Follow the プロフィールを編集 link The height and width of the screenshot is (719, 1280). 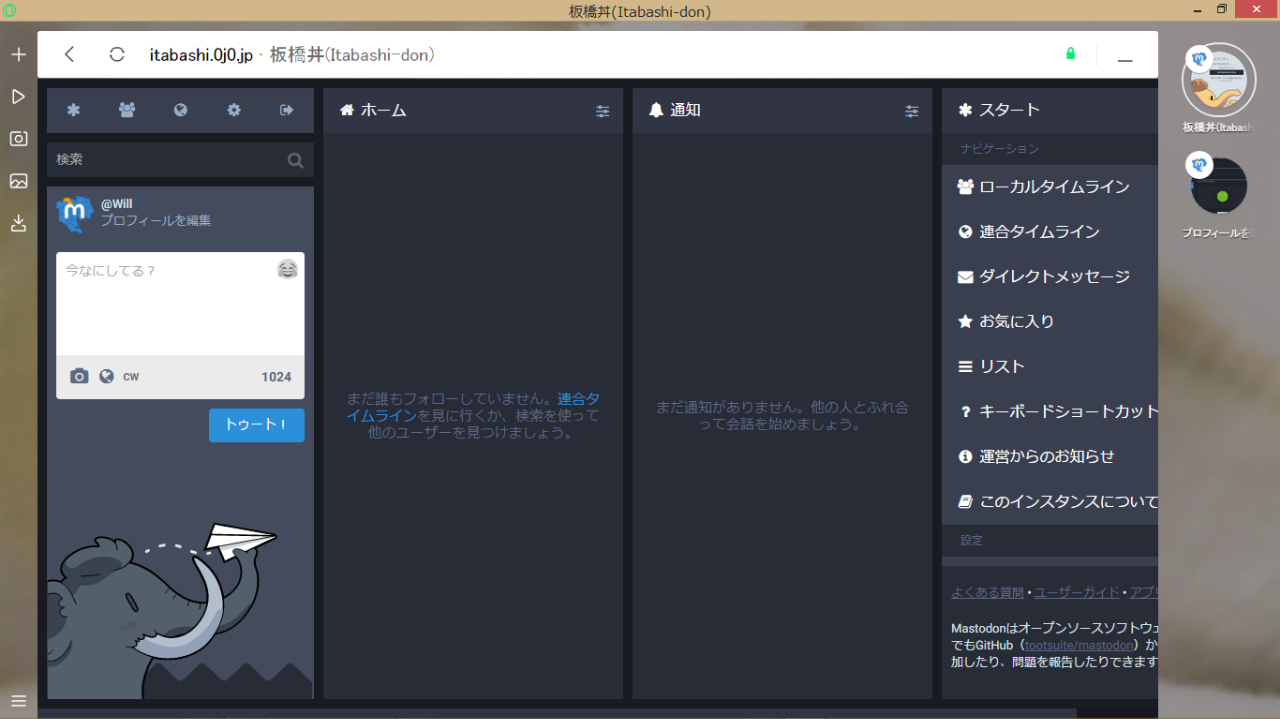155,221
